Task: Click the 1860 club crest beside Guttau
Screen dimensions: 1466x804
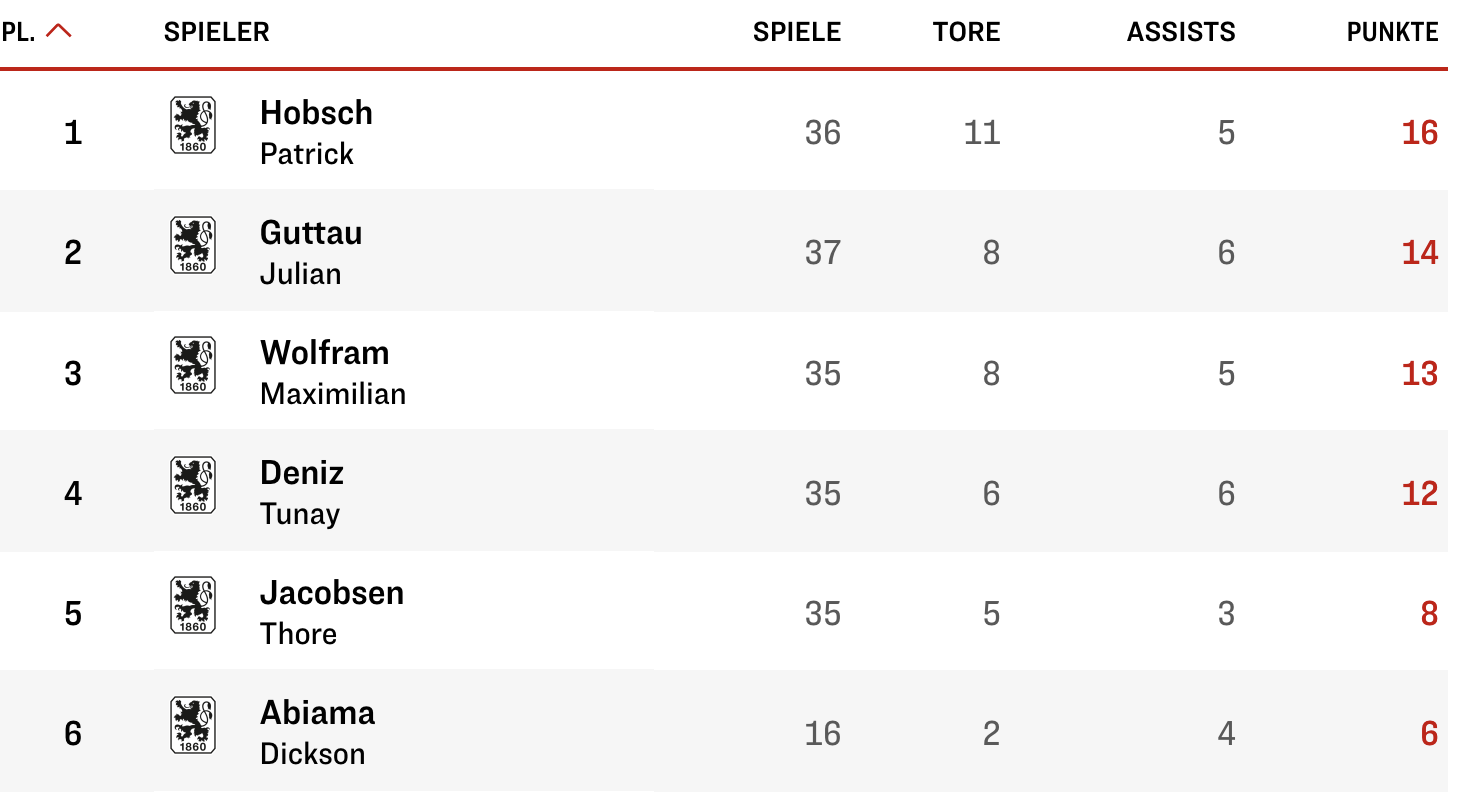Action: [193, 245]
